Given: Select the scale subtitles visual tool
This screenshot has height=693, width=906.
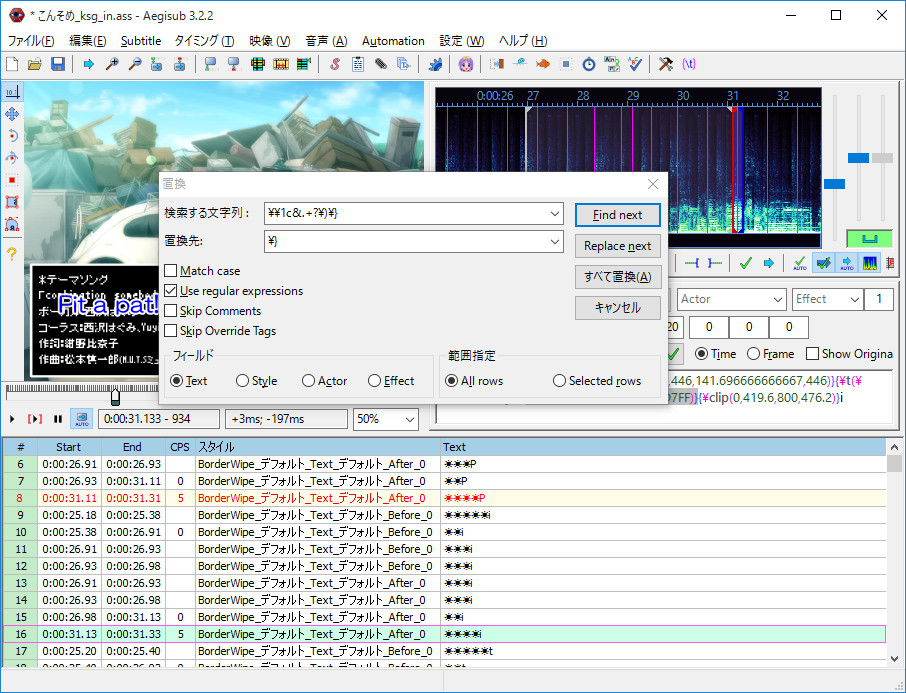Looking at the screenshot, I should pyautogui.click(x=12, y=180).
